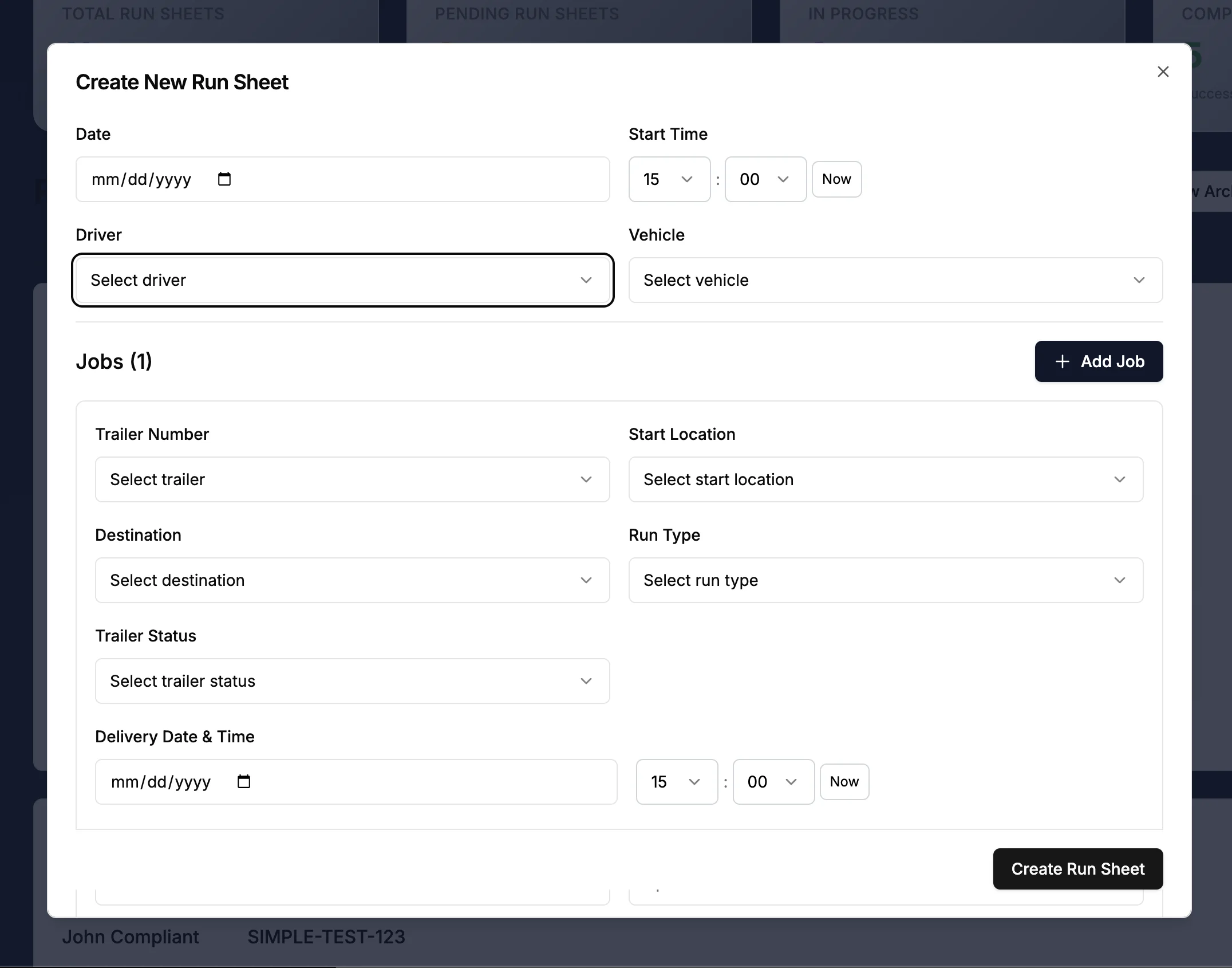Click the Add Job button

point(1099,361)
